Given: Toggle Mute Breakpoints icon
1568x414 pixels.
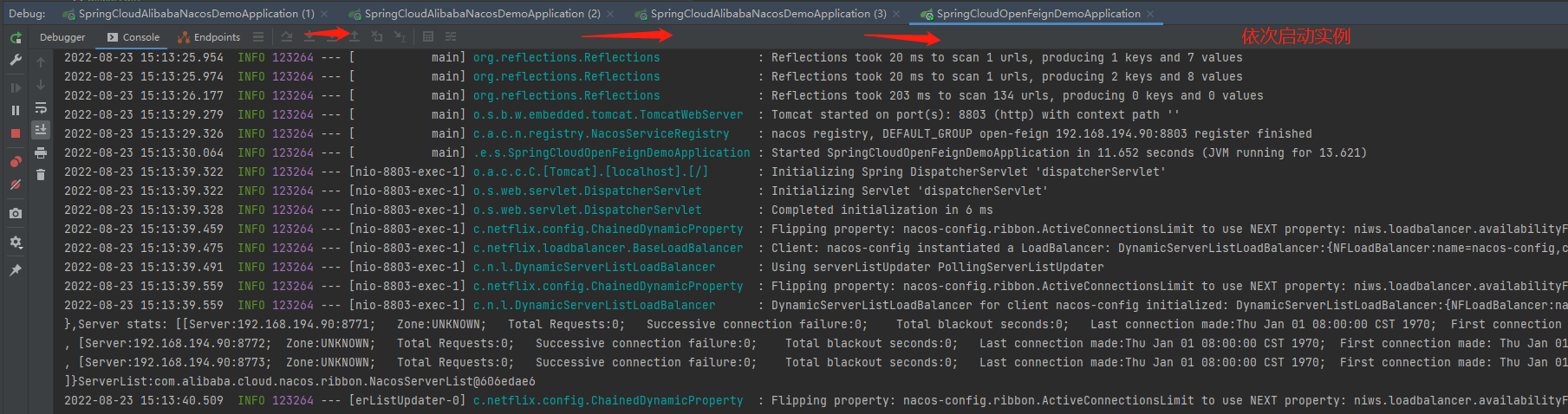Looking at the screenshot, I should tap(16, 184).
